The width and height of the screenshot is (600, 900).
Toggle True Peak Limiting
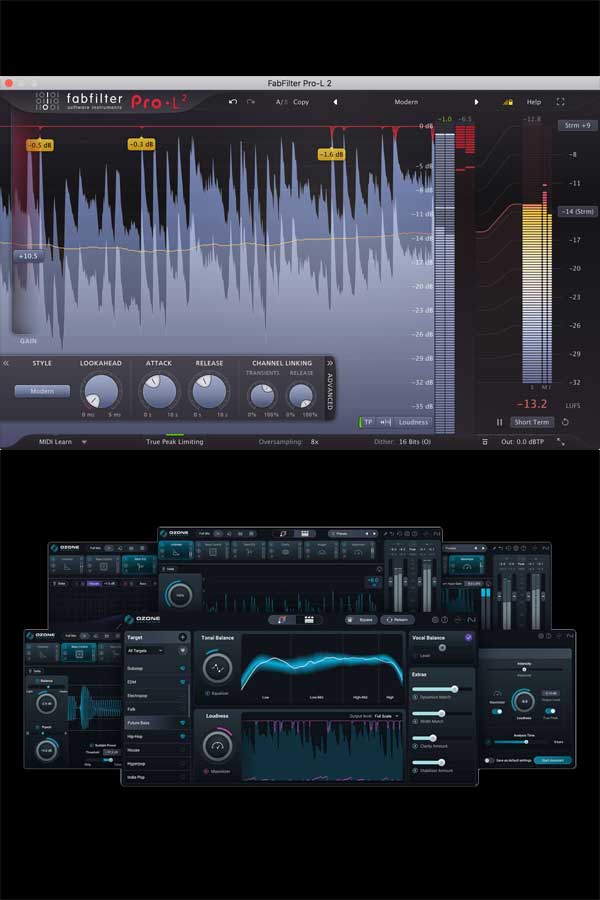175,441
